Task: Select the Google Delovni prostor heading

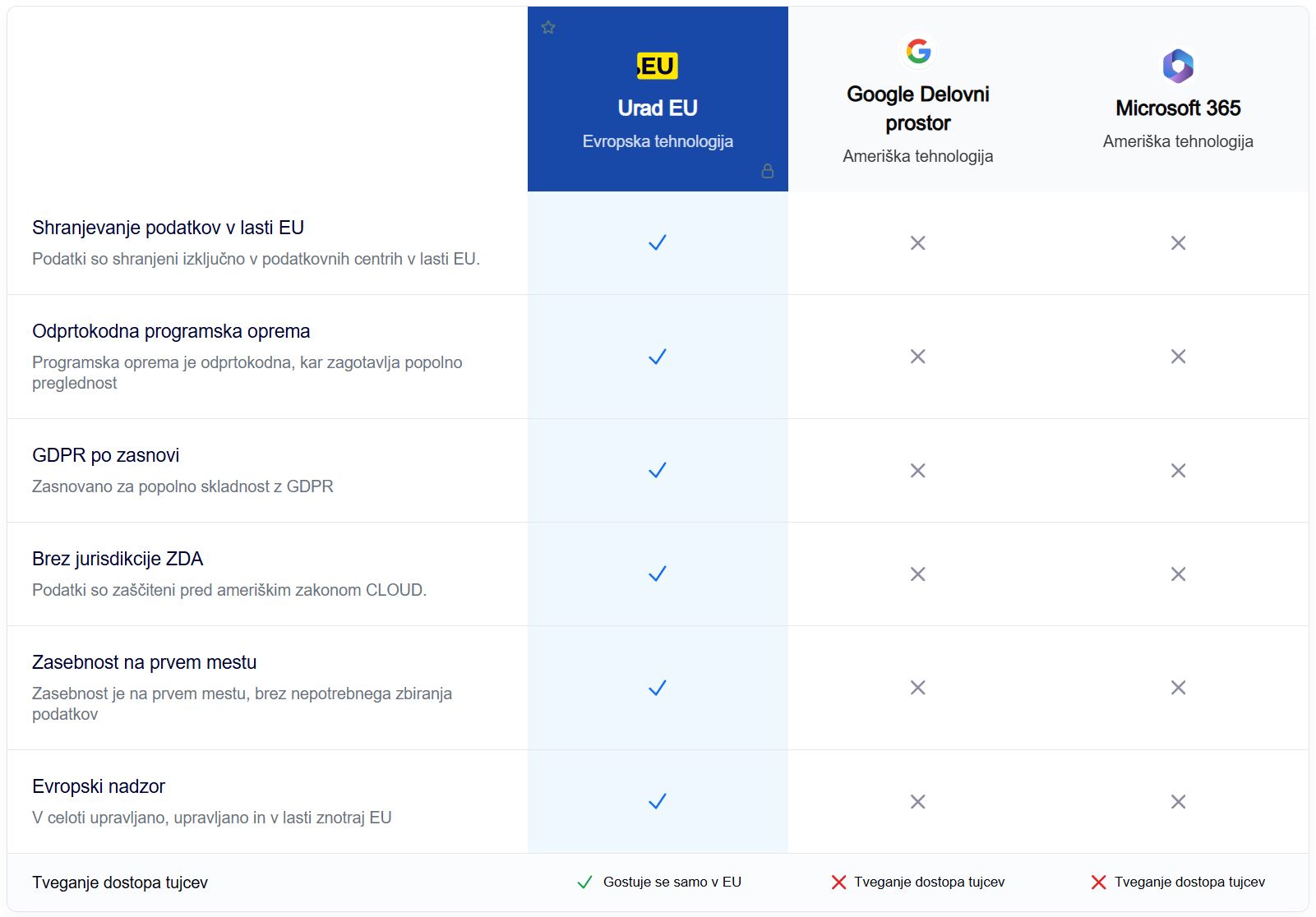Action: click(918, 108)
